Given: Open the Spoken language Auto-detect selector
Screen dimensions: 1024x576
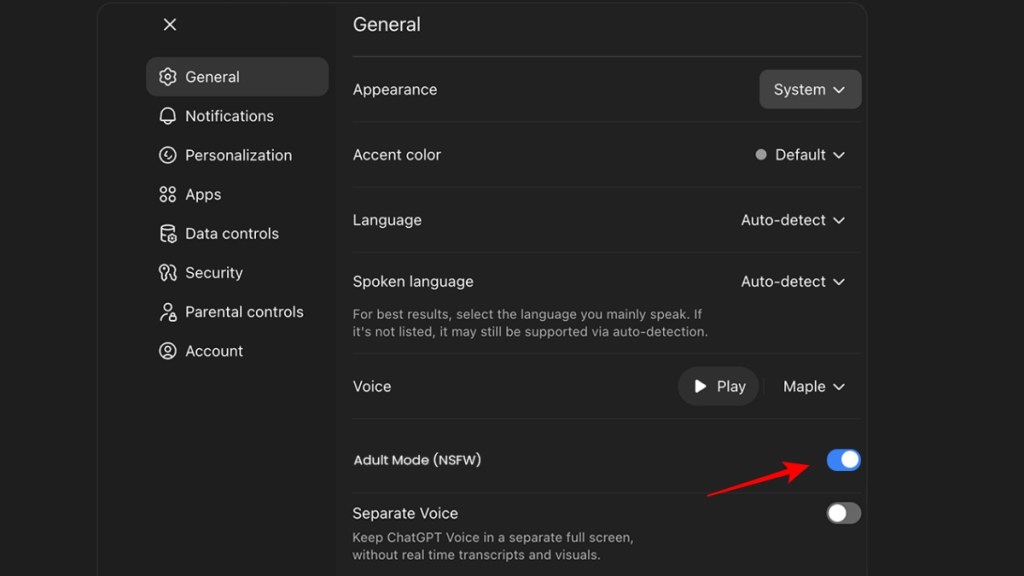Looking at the screenshot, I should tap(793, 281).
